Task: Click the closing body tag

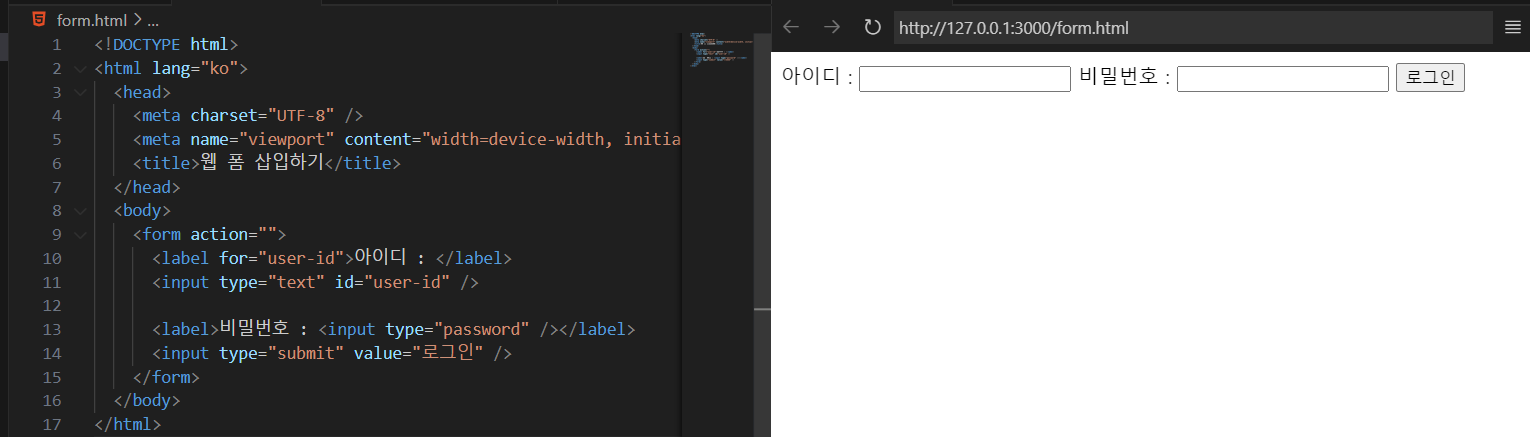Action: pyautogui.click(x=147, y=400)
